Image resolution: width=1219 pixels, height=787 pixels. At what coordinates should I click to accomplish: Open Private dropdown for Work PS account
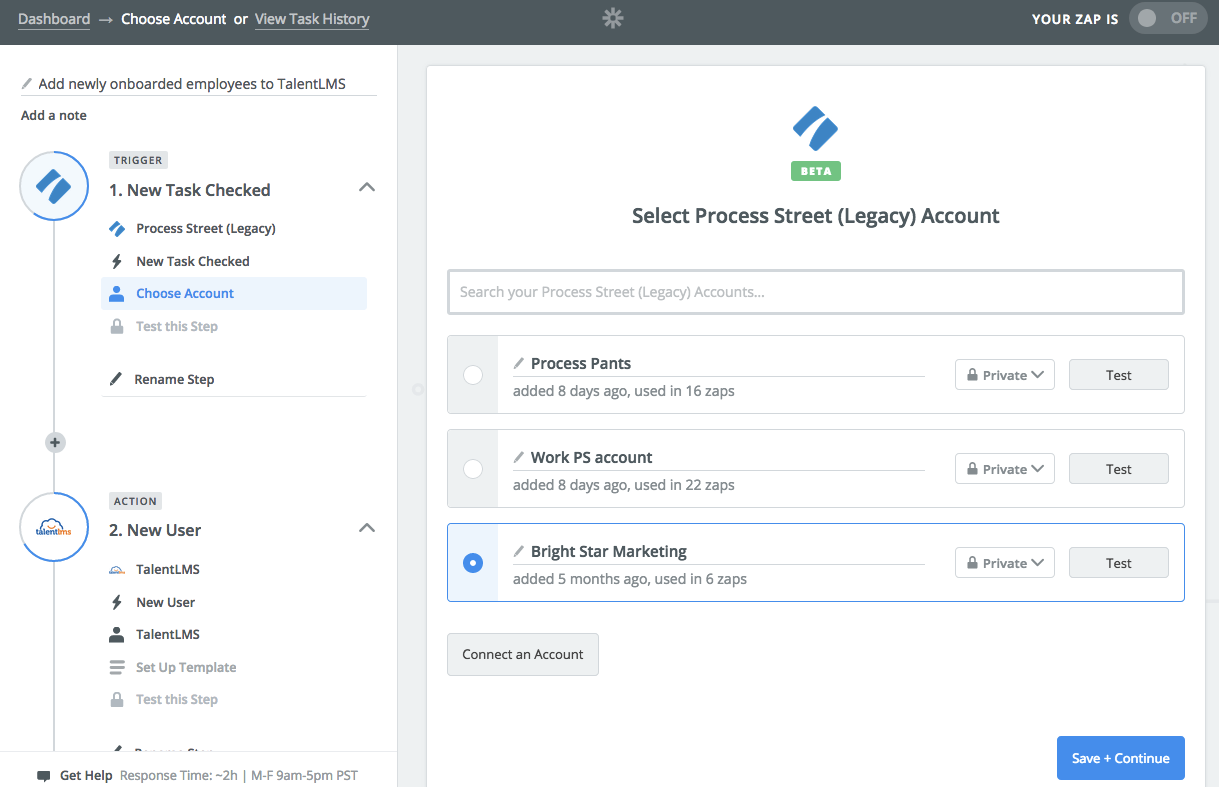[x=1005, y=469]
